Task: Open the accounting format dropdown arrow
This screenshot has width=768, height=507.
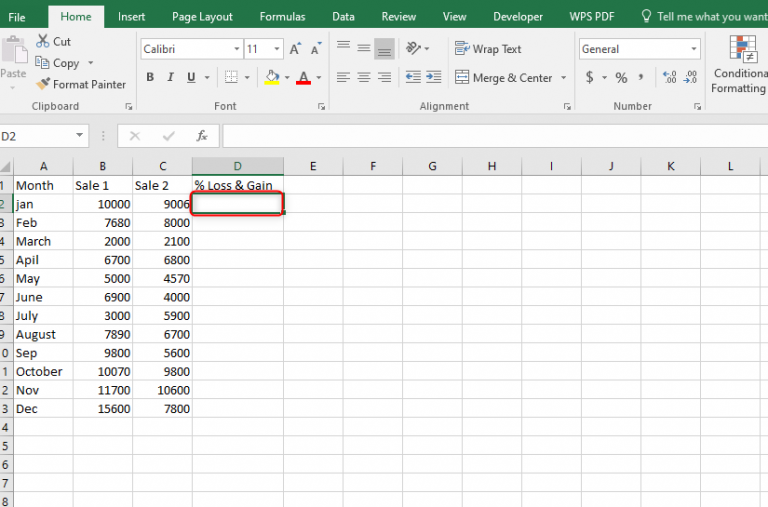Action: click(x=604, y=77)
